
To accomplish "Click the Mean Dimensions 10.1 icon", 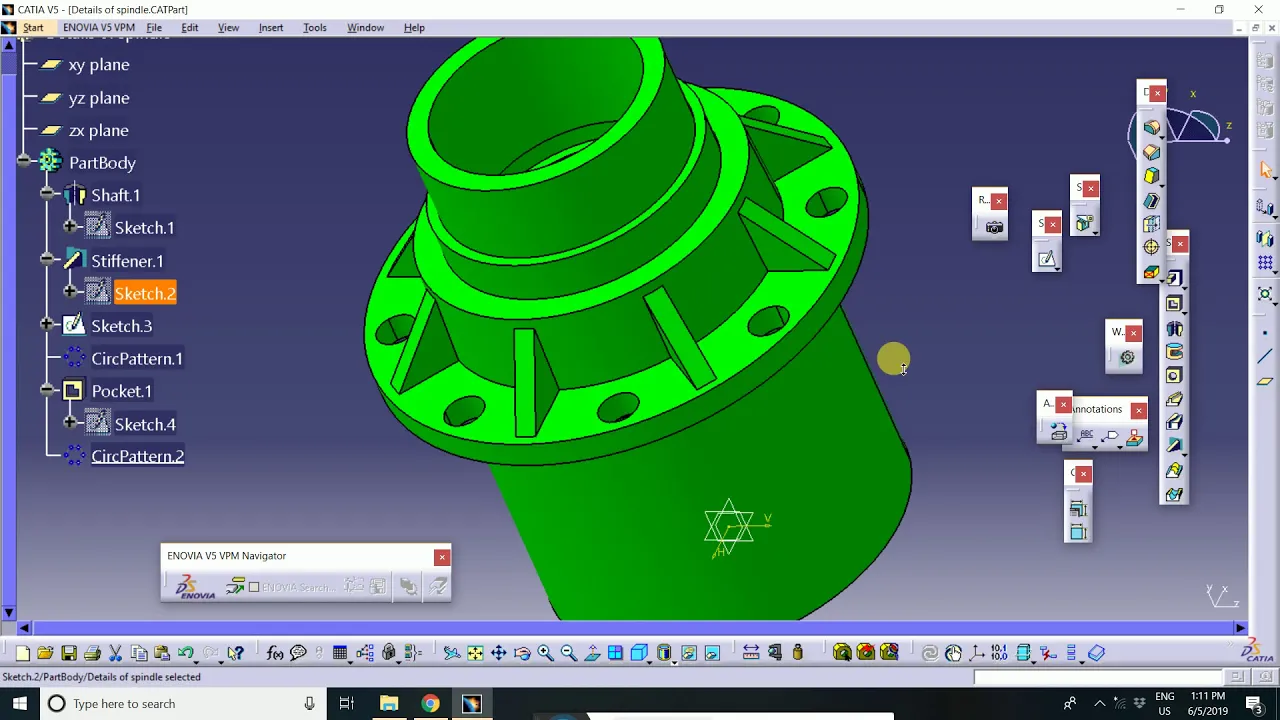I will click(1000, 653).
